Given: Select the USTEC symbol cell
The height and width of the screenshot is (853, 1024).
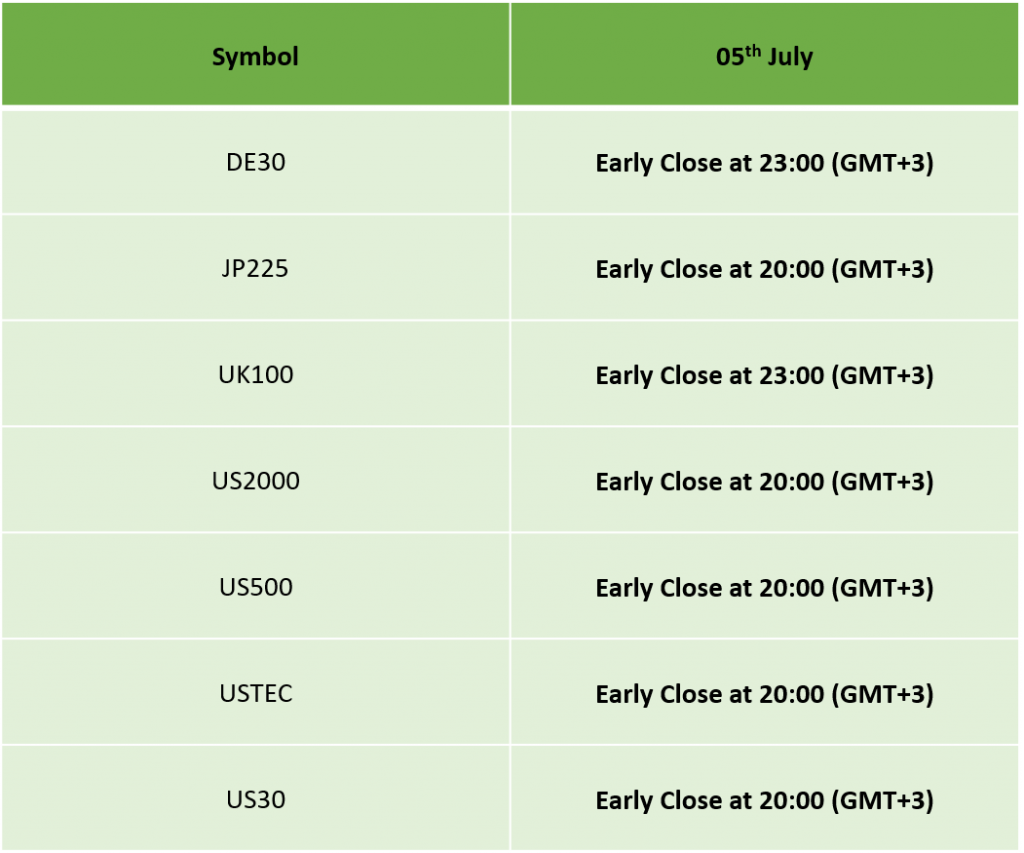Looking at the screenshot, I should click(255, 693).
